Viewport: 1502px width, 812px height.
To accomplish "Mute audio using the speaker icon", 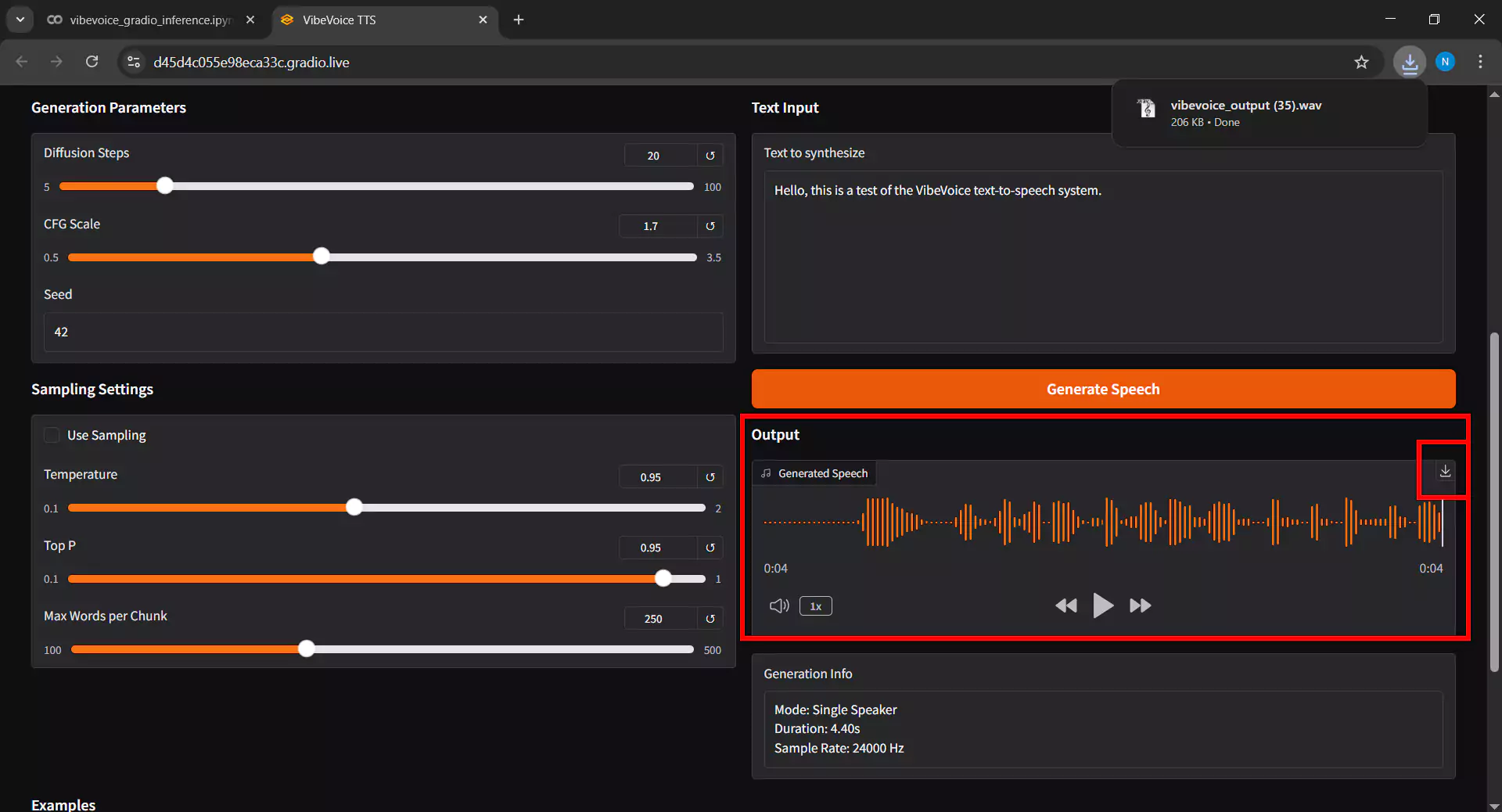I will pyautogui.click(x=778, y=605).
